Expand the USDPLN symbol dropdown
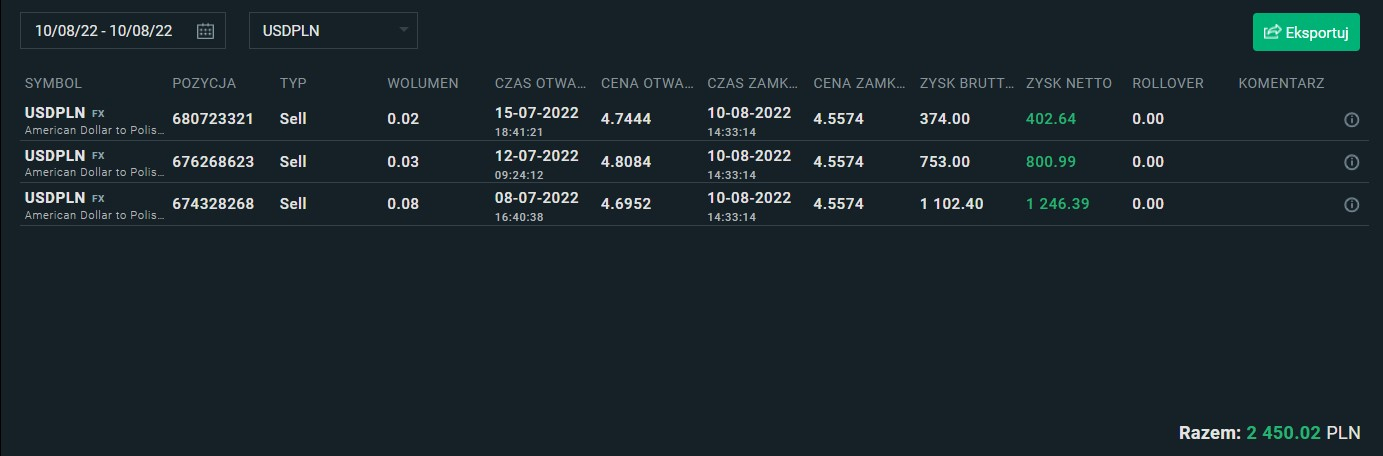 pyautogui.click(x=404, y=30)
